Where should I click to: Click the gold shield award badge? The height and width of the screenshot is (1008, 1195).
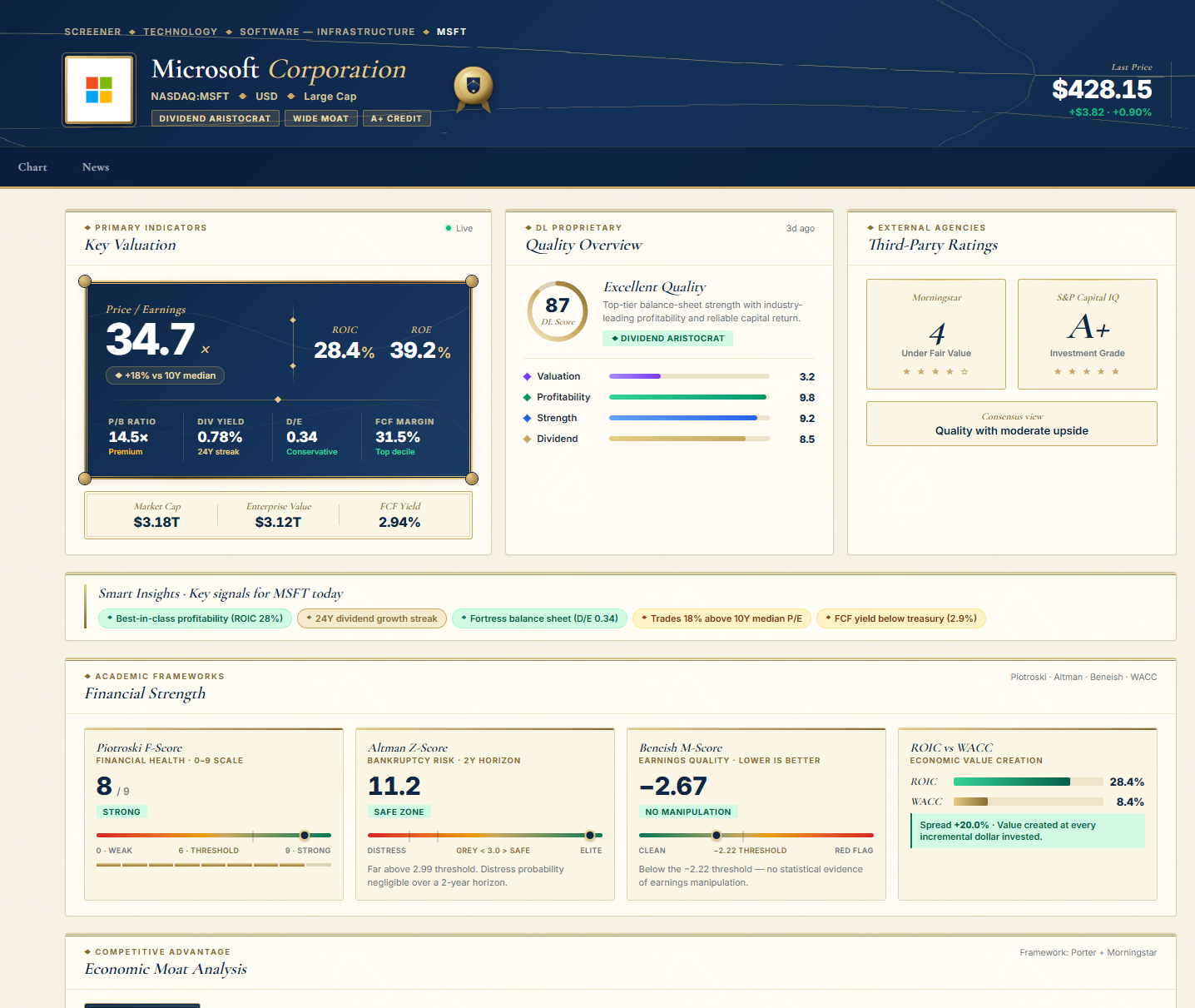tap(474, 89)
